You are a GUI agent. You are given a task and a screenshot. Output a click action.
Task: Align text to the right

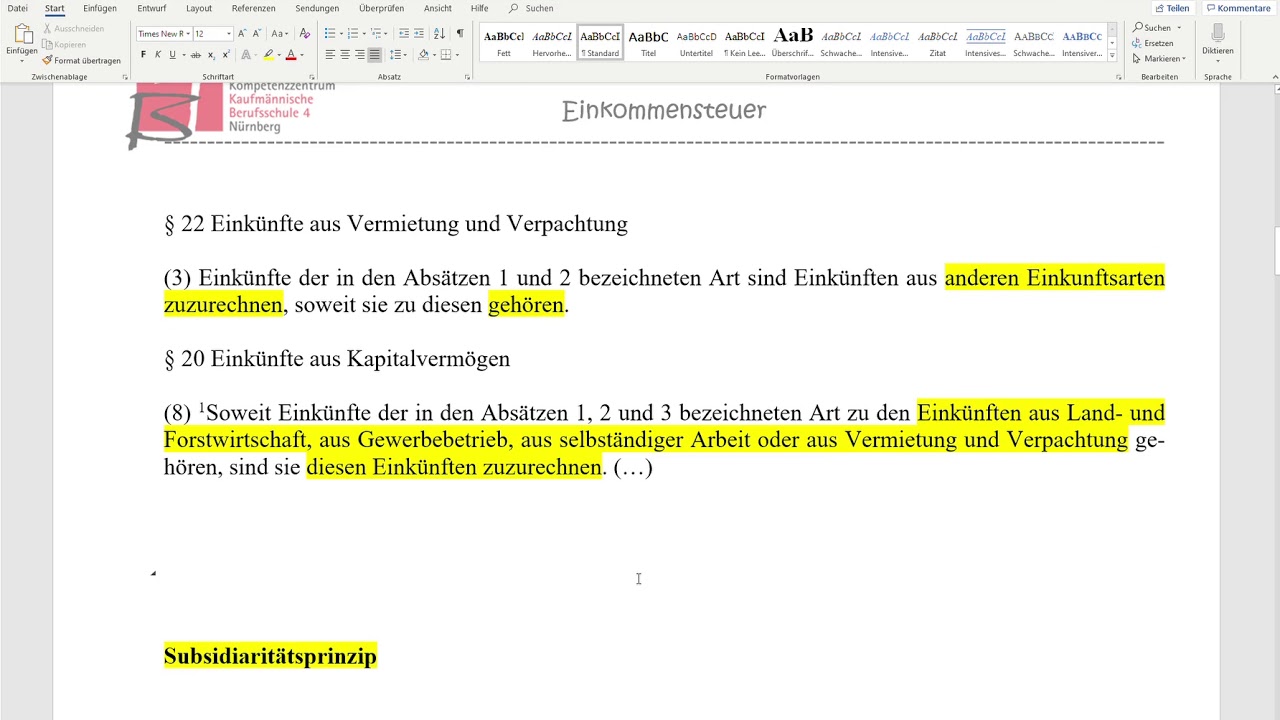coord(360,55)
